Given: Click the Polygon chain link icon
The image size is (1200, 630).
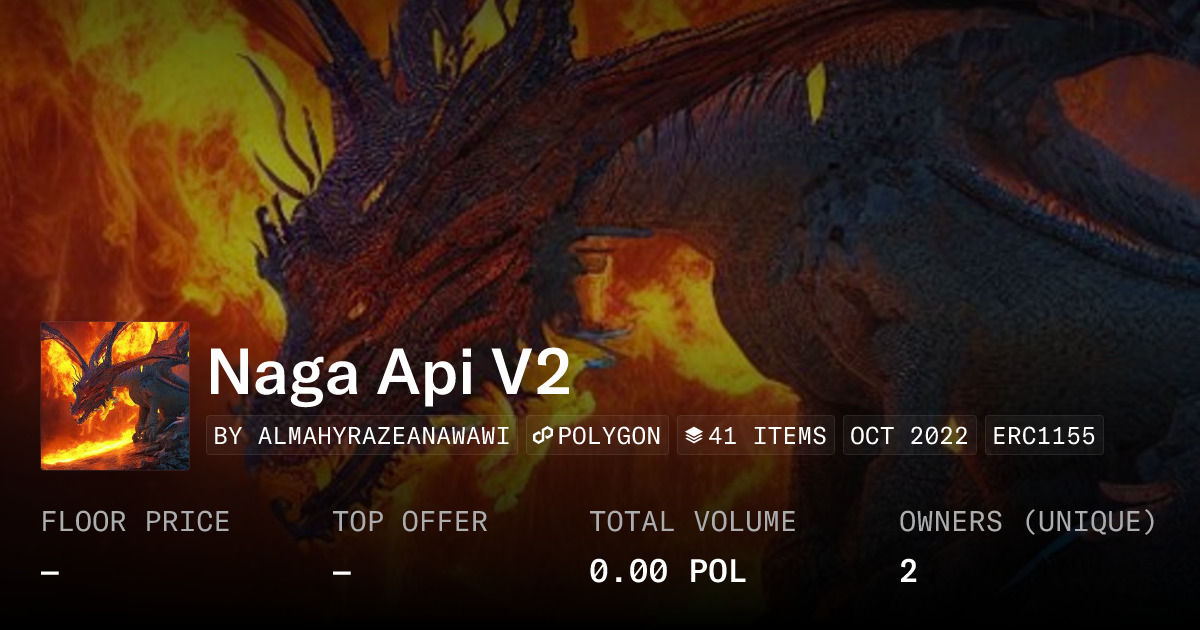Looking at the screenshot, I should 543,436.
